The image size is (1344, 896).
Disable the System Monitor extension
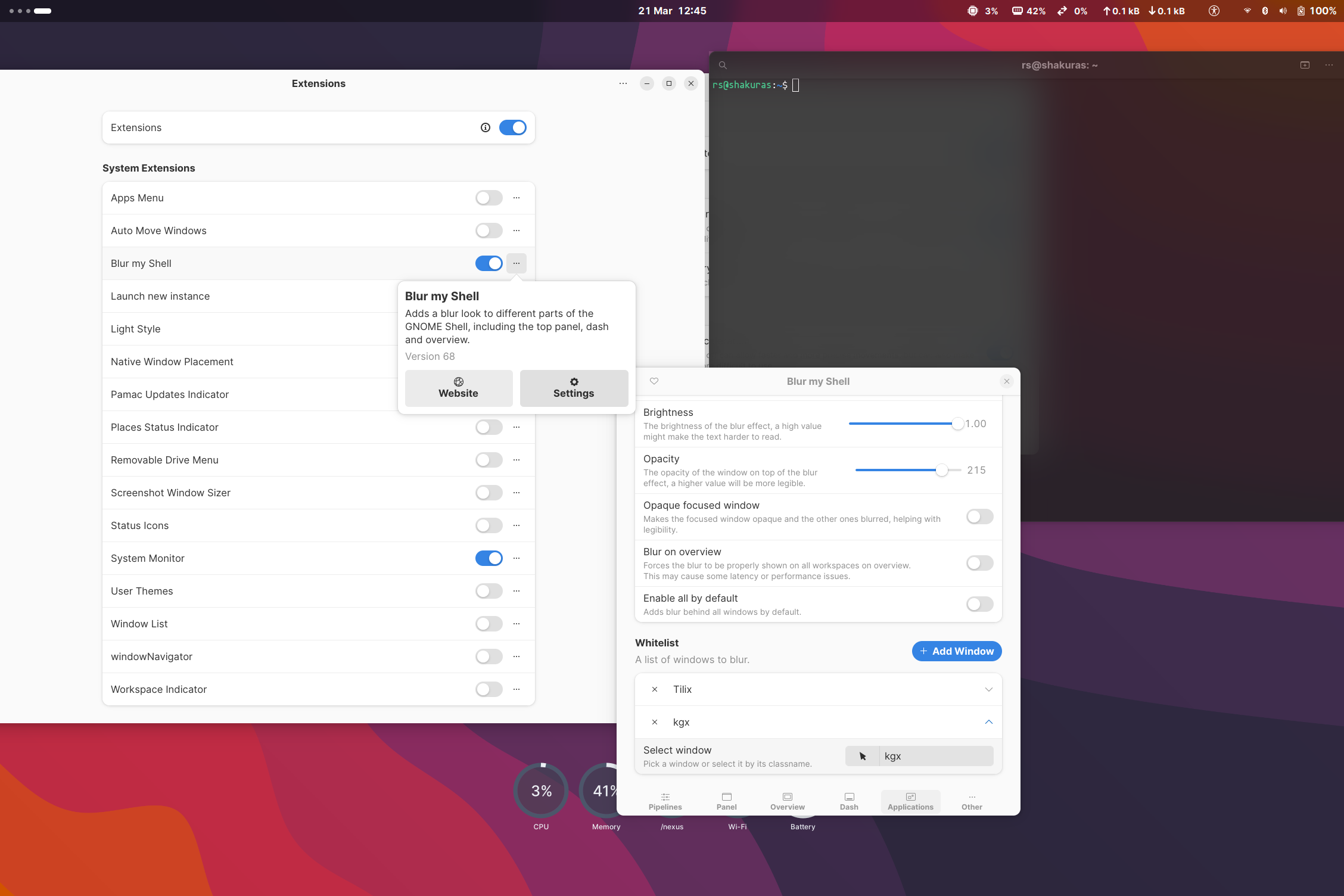click(x=489, y=558)
